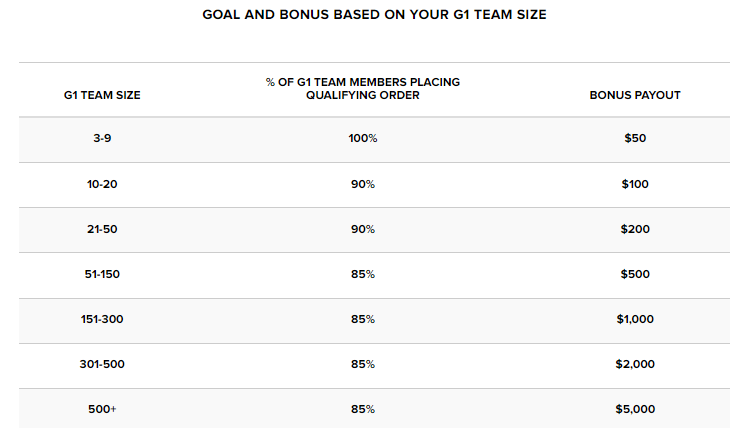Viewport: 745px width, 428px height.
Task: Select the 10-20 team size cell
Action: 102,184
